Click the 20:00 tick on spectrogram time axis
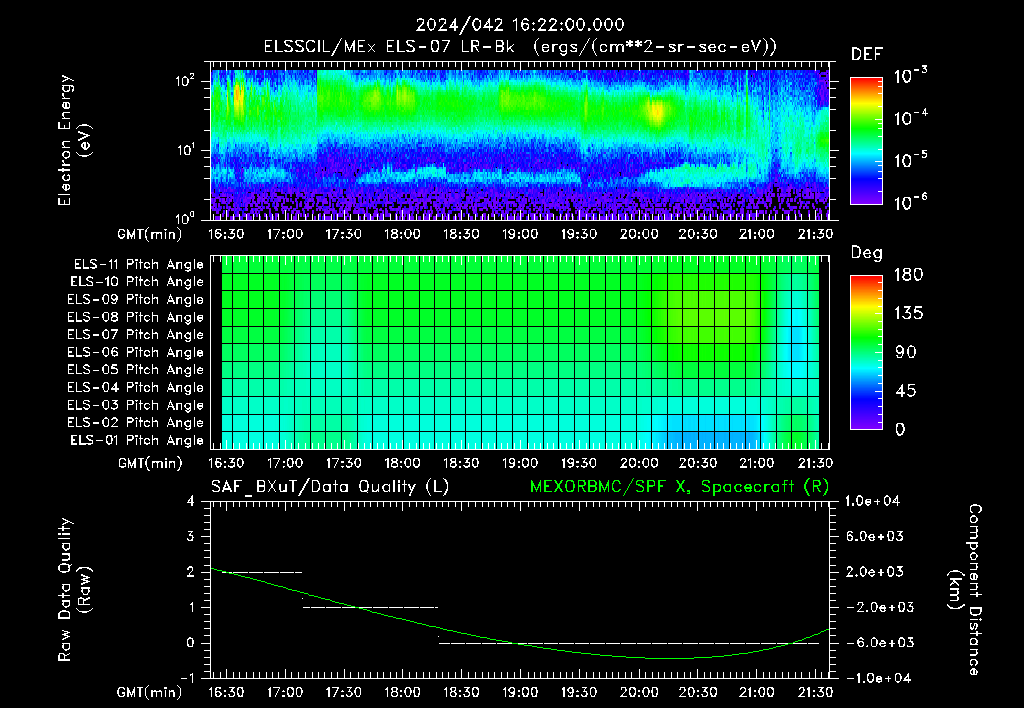This screenshot has height=708, width=1024. pyautogui.click(x=638, y=234)
